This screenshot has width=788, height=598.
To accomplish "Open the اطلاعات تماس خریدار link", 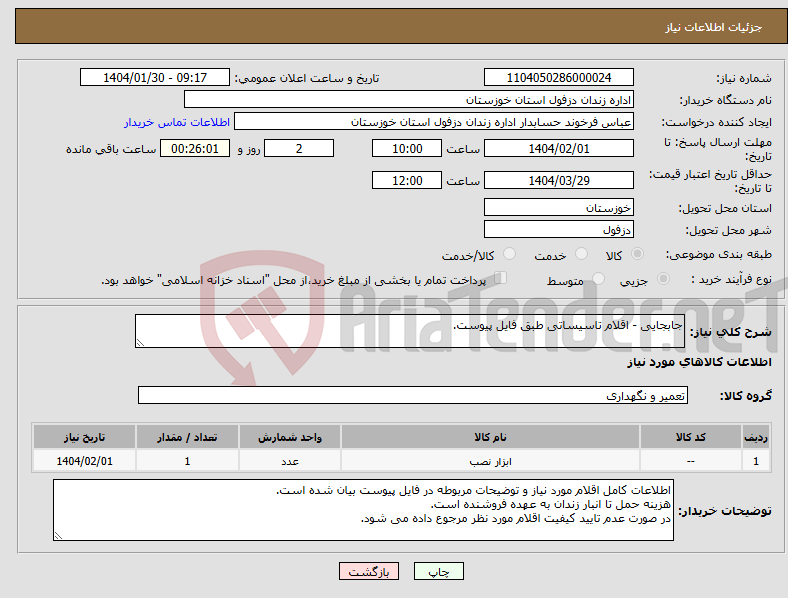I will (x=177, y=122).
